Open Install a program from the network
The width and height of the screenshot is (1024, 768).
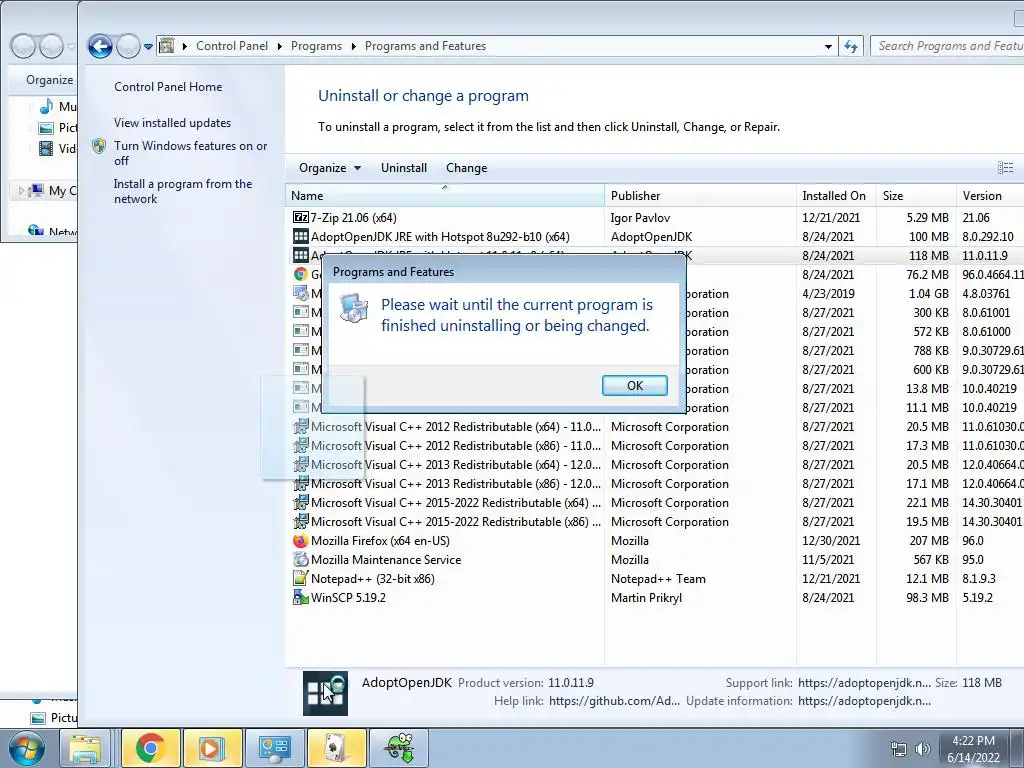click(x=183, y=191)
